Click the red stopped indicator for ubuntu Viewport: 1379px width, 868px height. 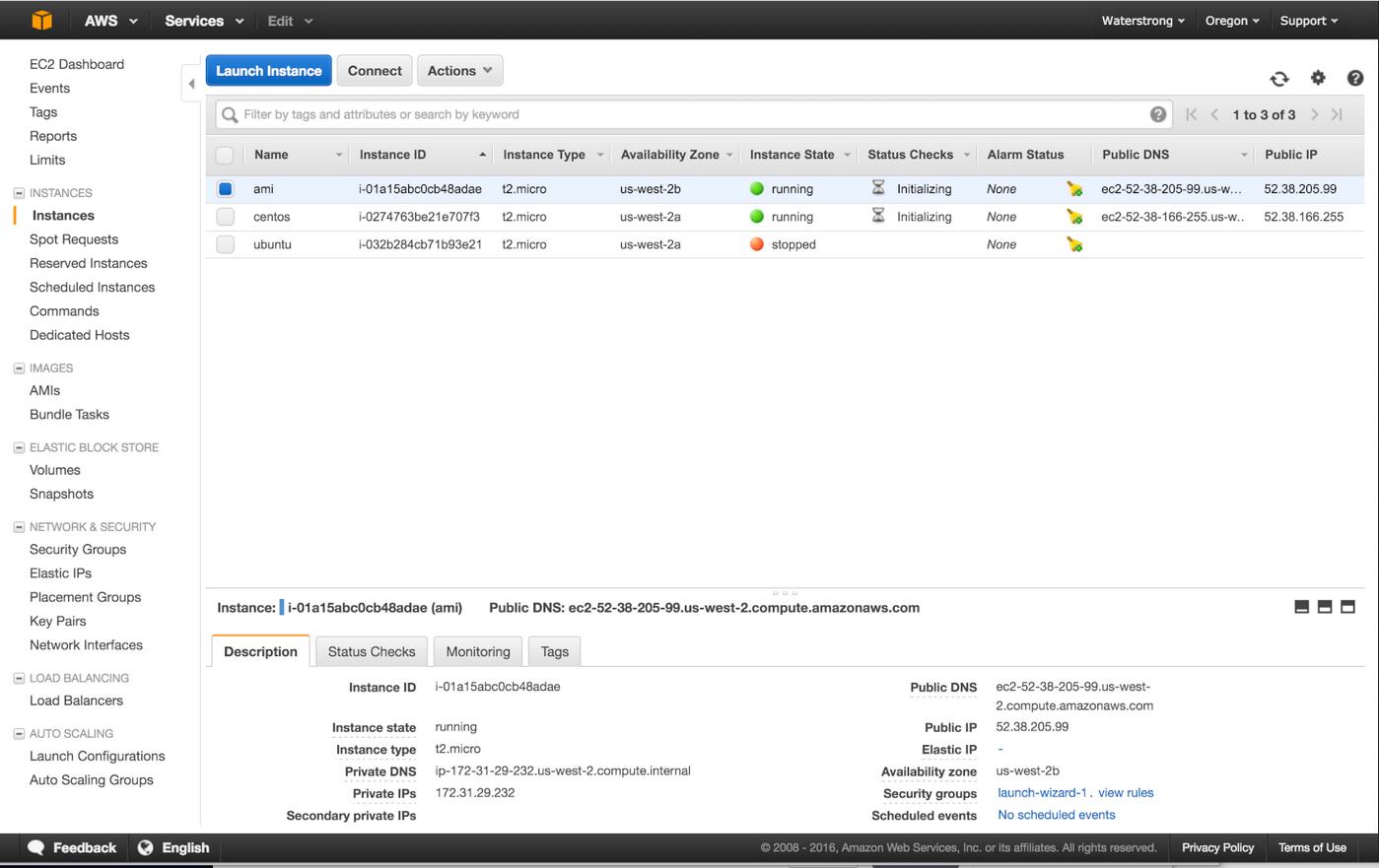757,244
